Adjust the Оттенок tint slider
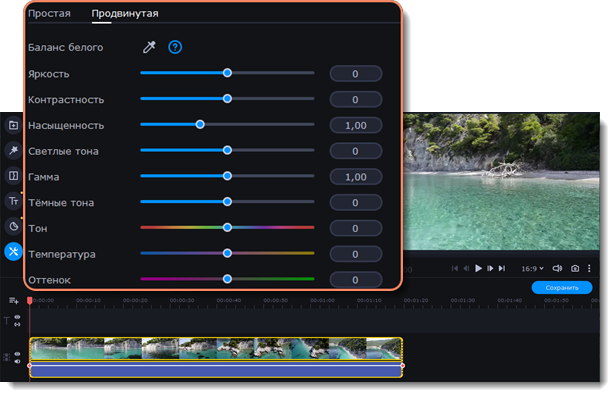 click(227, 279)
